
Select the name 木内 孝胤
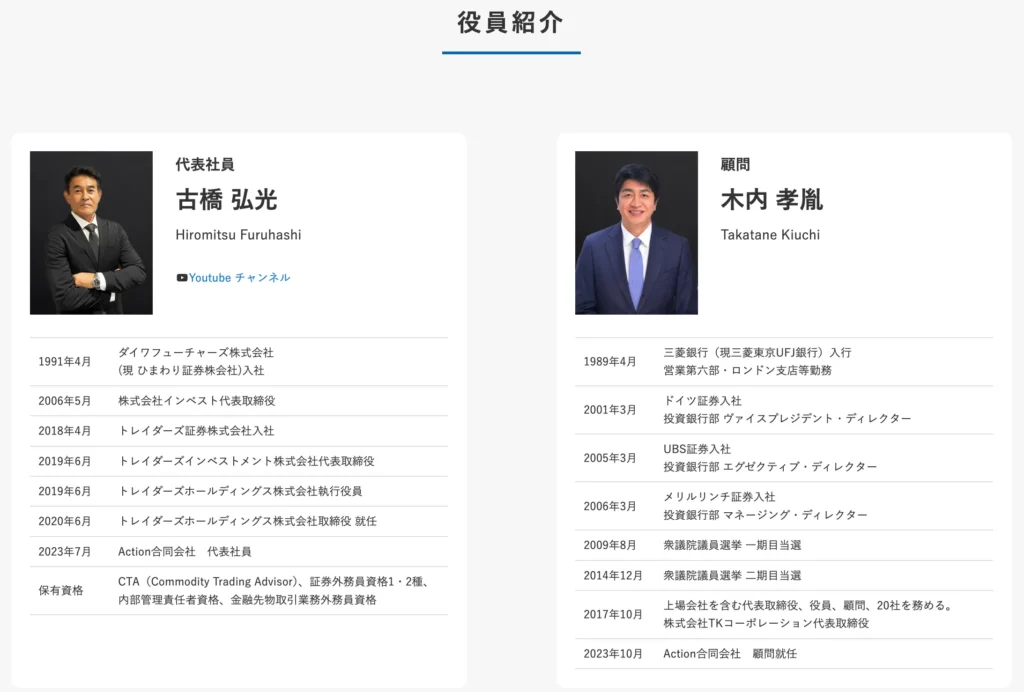(x=771, y=200)
